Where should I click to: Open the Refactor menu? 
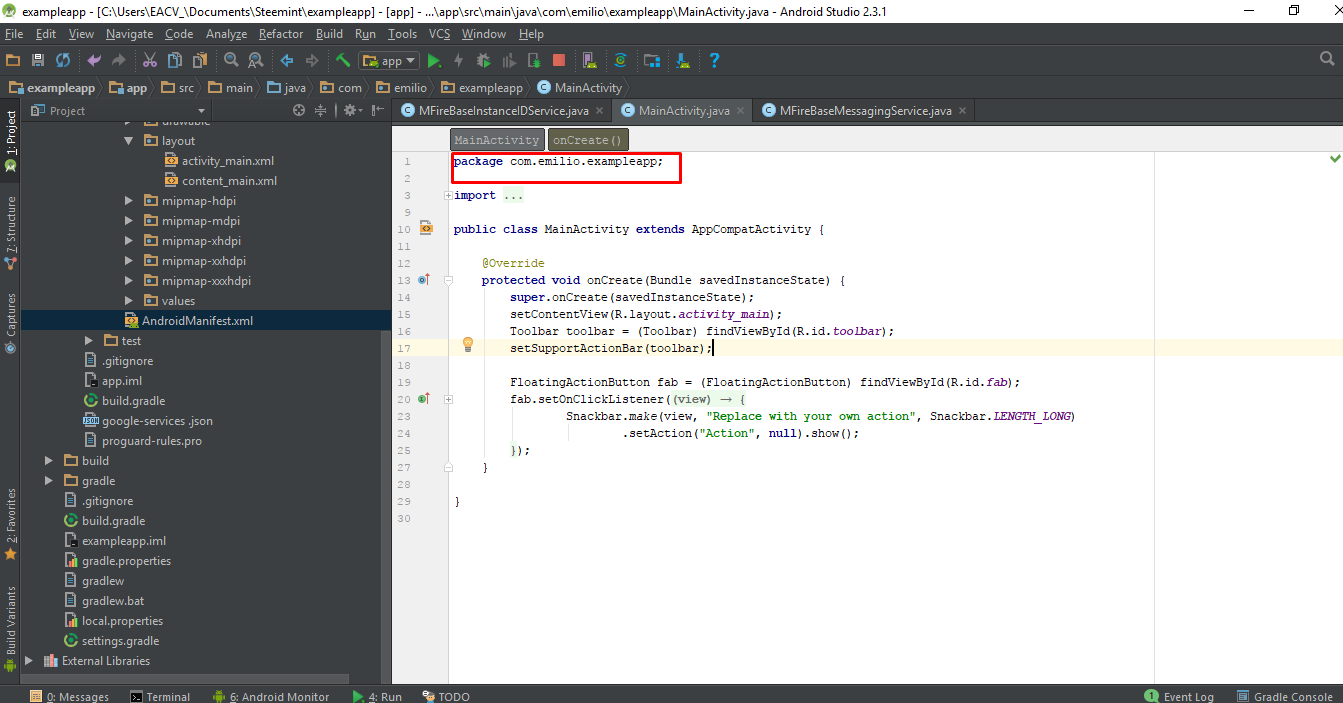(x=281, y=33)
